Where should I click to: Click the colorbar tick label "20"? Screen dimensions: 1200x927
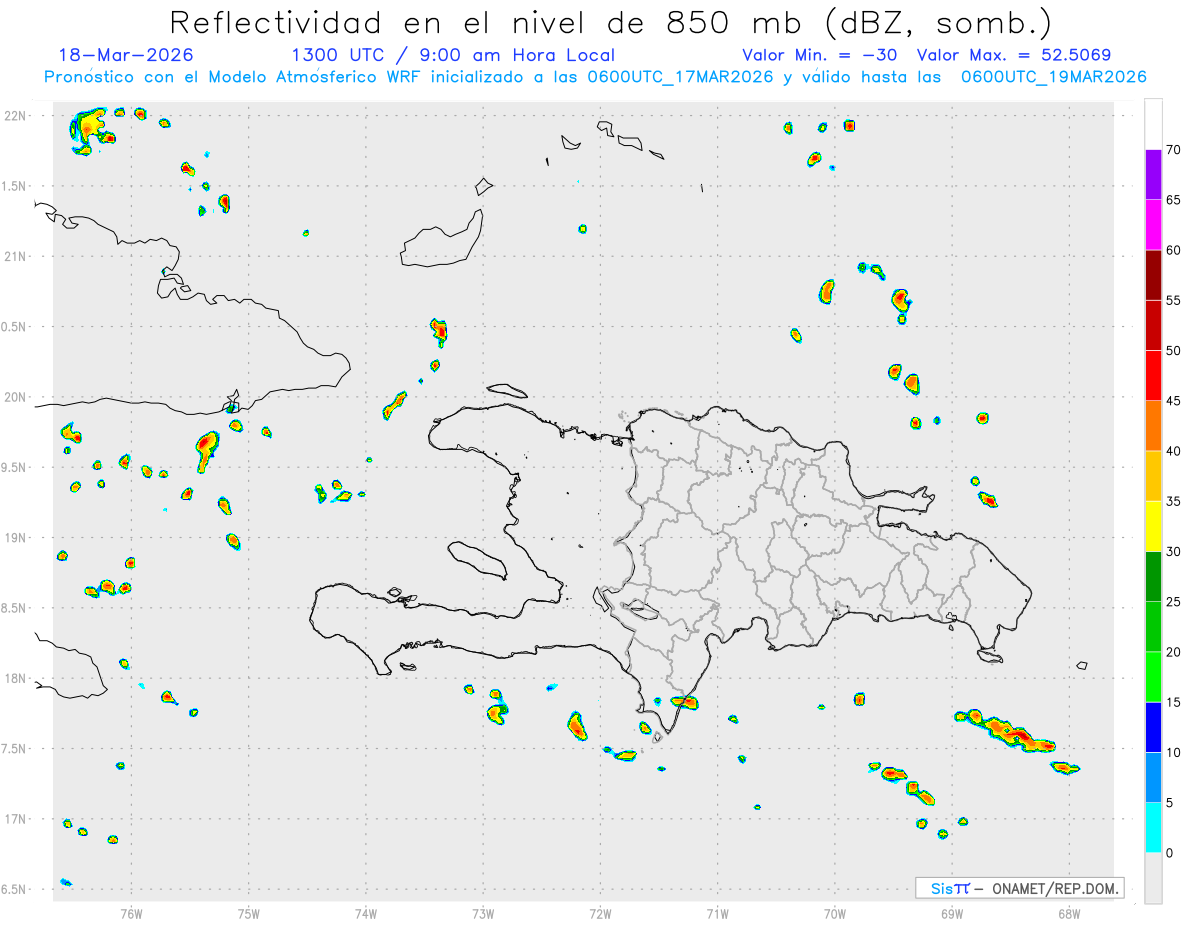click(1173, 652)
